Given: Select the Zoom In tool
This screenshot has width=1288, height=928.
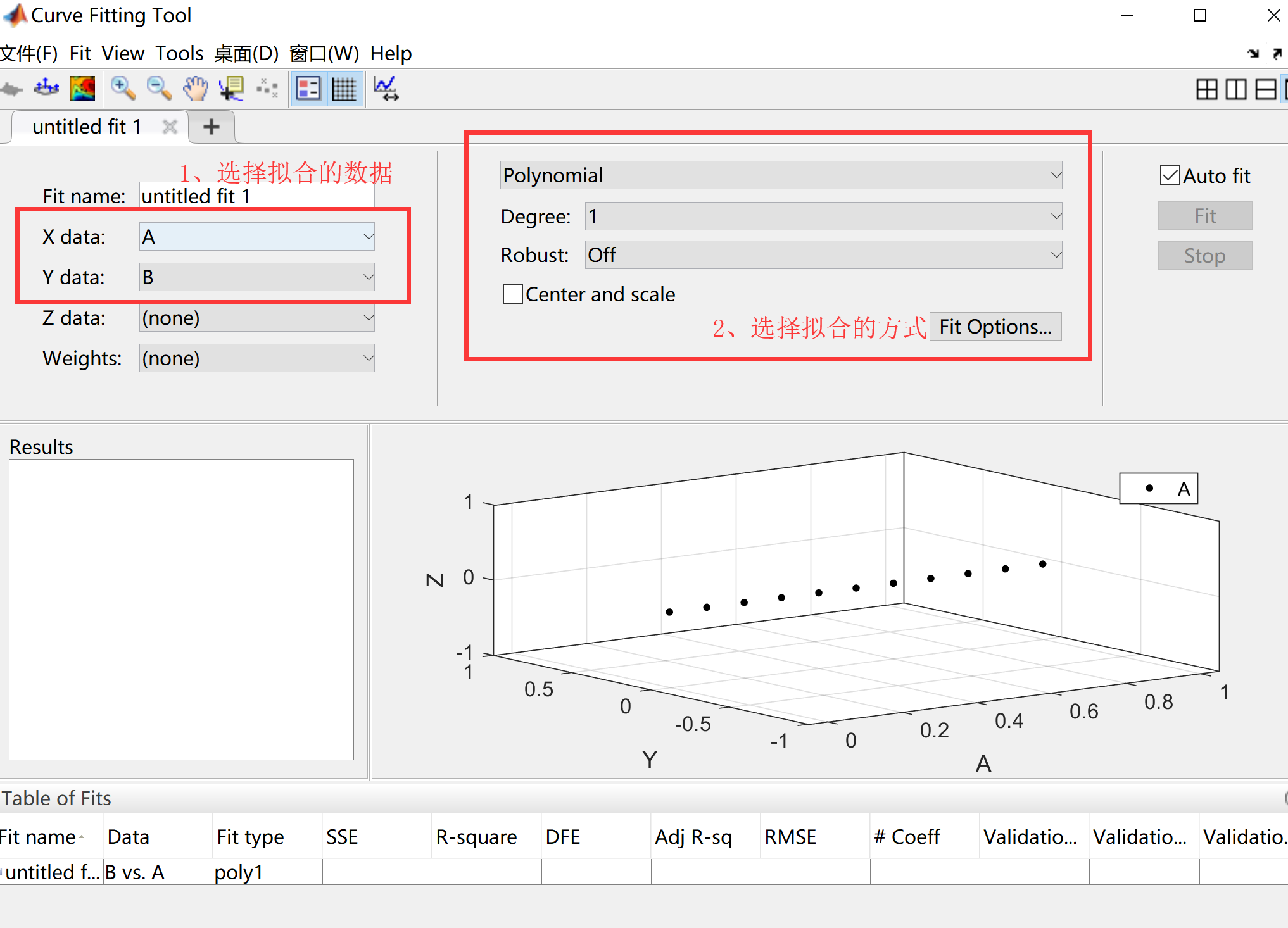Looking at the screenshot, I should (x=122, y=89).
